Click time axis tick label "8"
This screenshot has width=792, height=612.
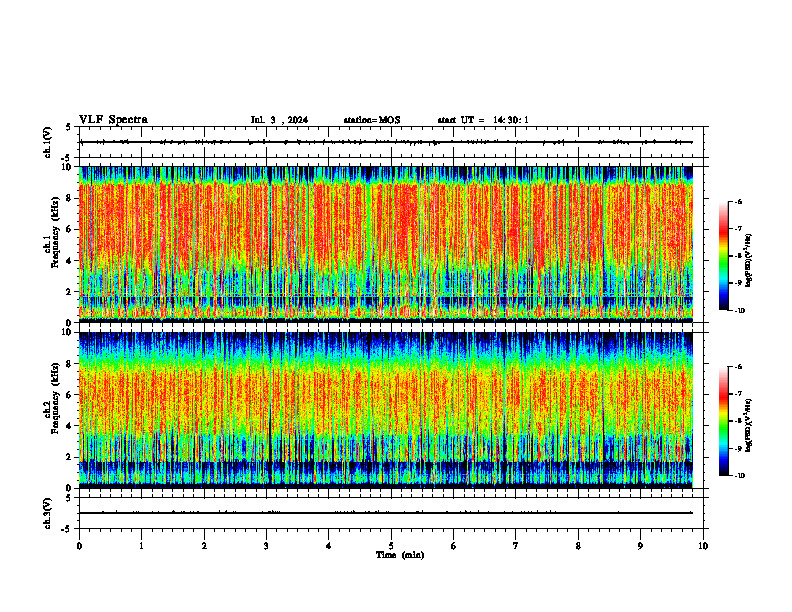click(x=578, y=546)
